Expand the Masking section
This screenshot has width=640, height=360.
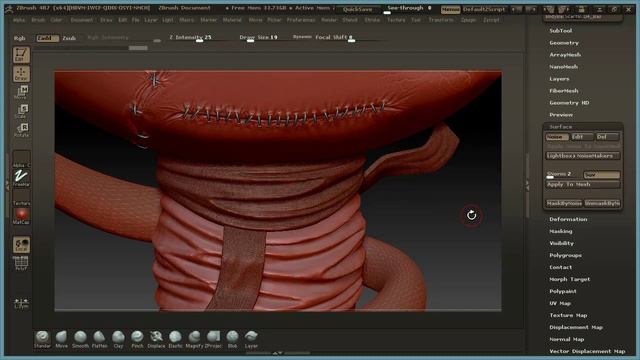(560, 231)
